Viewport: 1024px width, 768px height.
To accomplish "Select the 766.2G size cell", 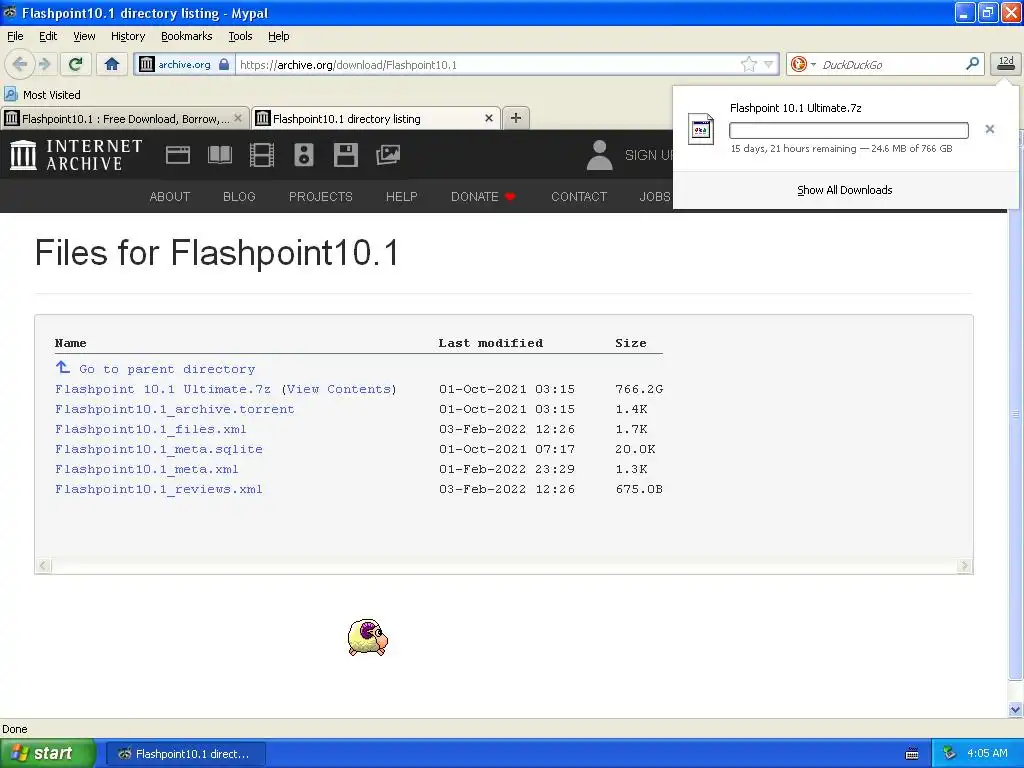I will click(639, 389).
